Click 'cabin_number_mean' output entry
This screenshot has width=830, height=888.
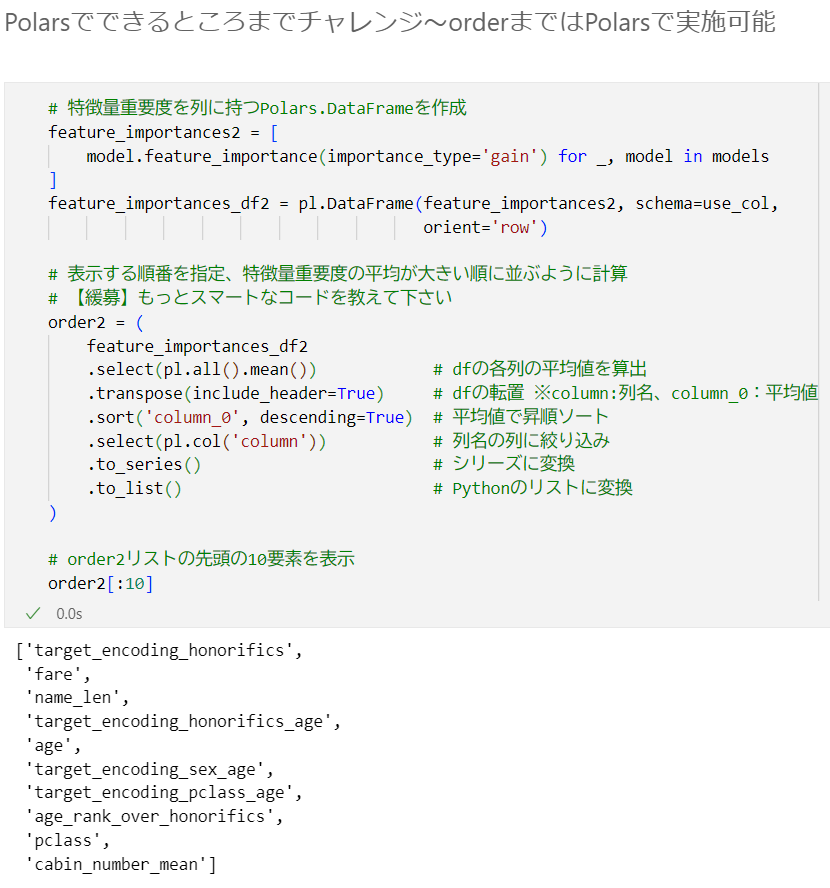(116, 865)
